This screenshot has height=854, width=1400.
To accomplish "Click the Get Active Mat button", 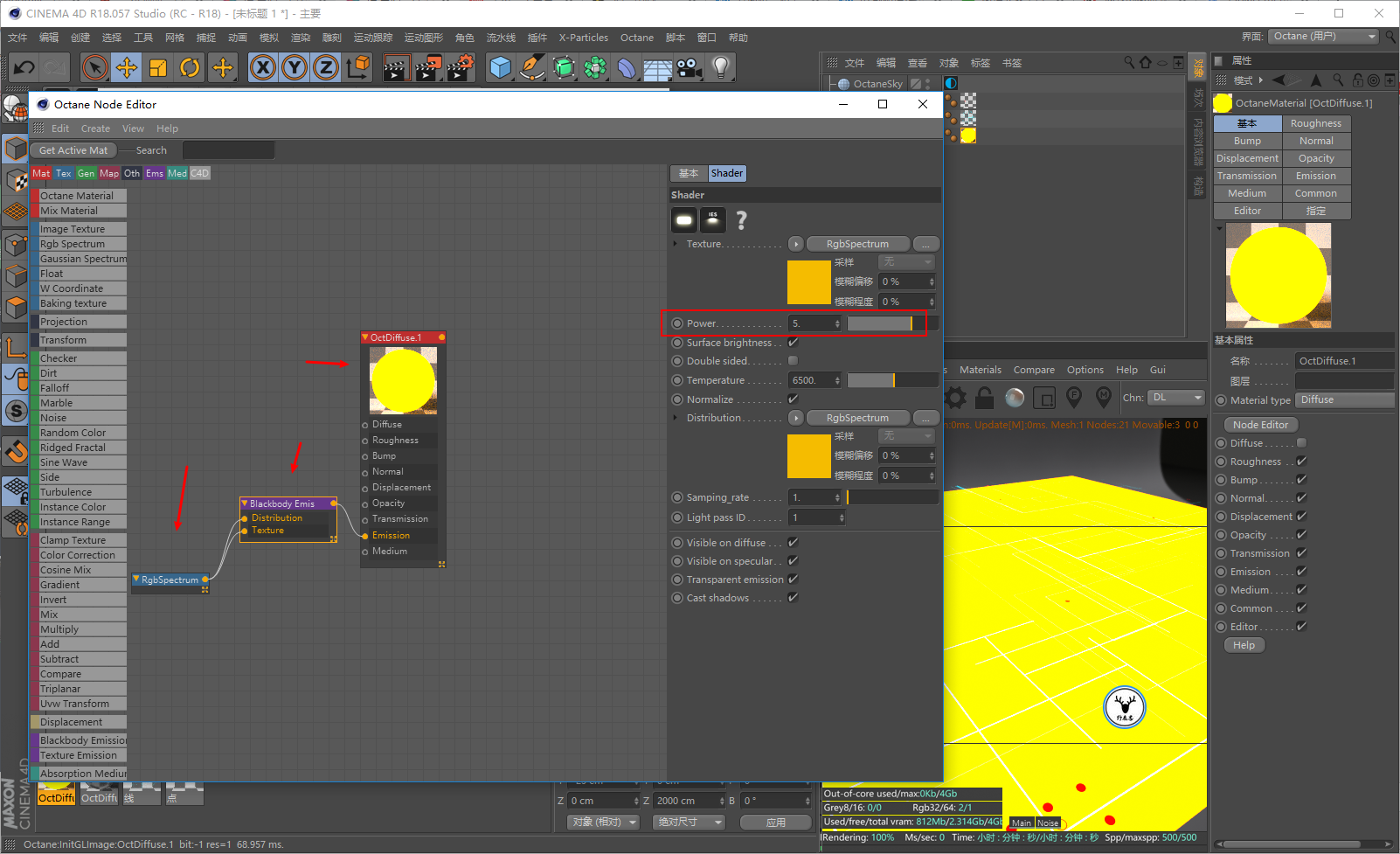I will [73, 150].
